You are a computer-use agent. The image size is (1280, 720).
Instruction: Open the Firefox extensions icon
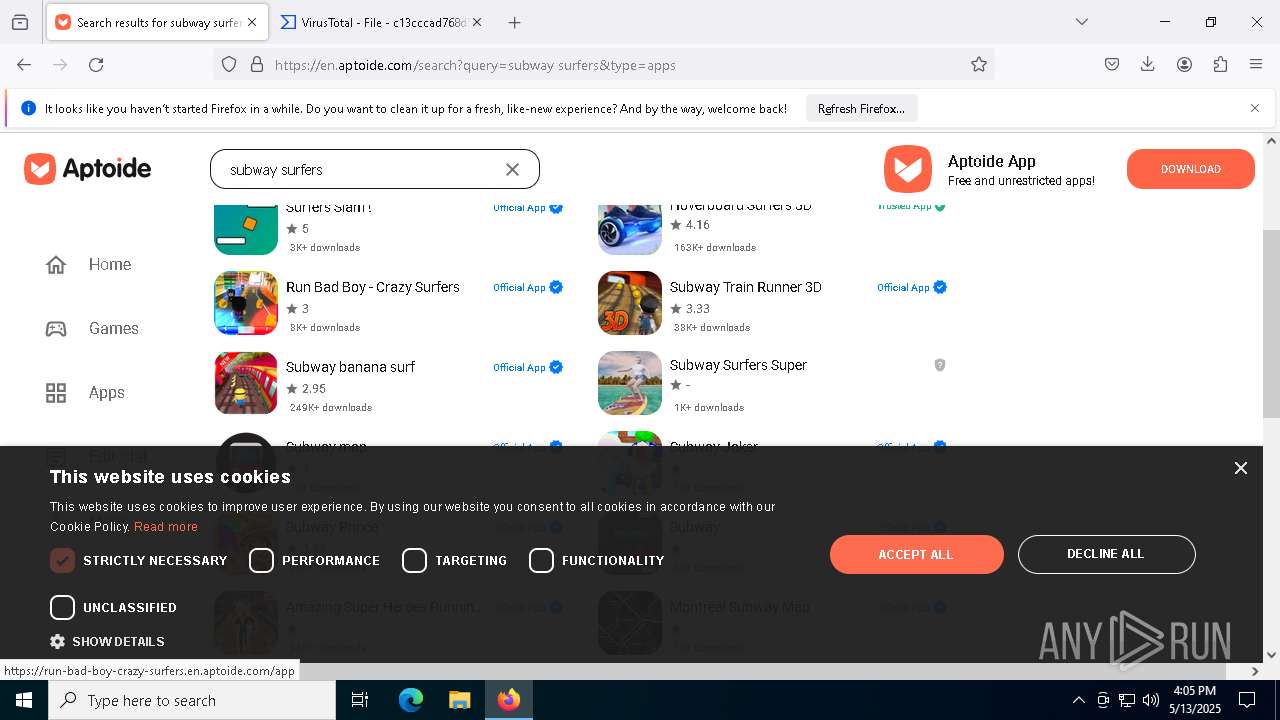click(x=1220, y=64)
